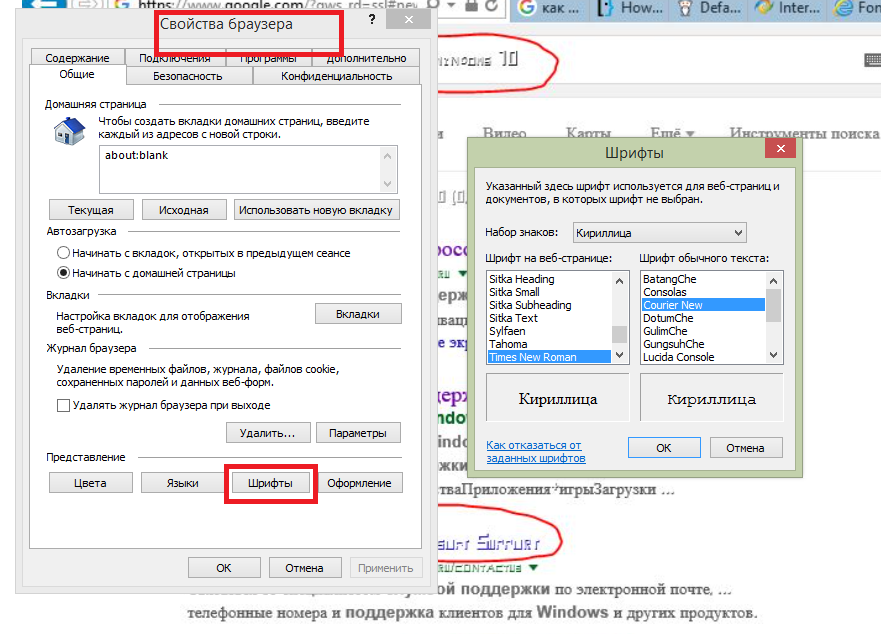Switch to the Безопасность tab

click(188, 76)
